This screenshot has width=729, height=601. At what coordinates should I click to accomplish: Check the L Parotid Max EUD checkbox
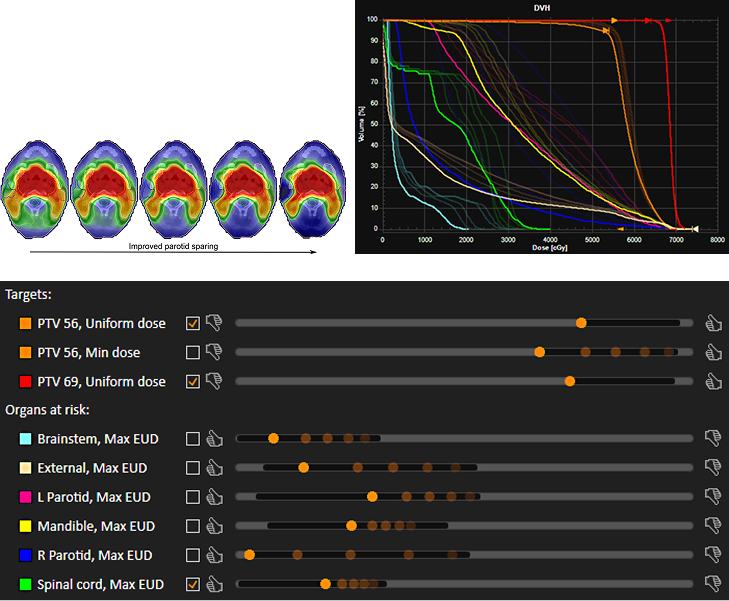coord(193,497)
